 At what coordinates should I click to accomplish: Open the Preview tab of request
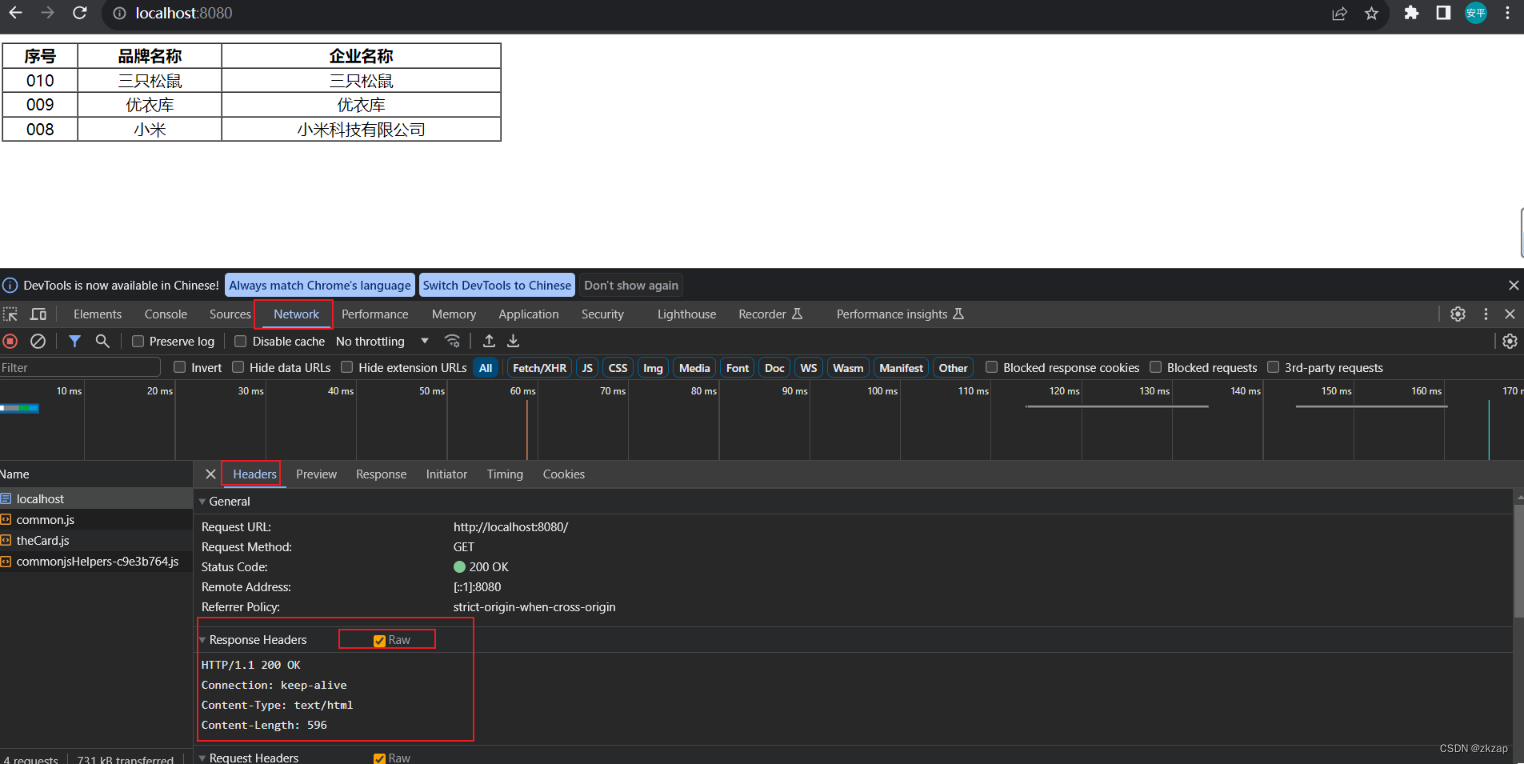point(316,474)
